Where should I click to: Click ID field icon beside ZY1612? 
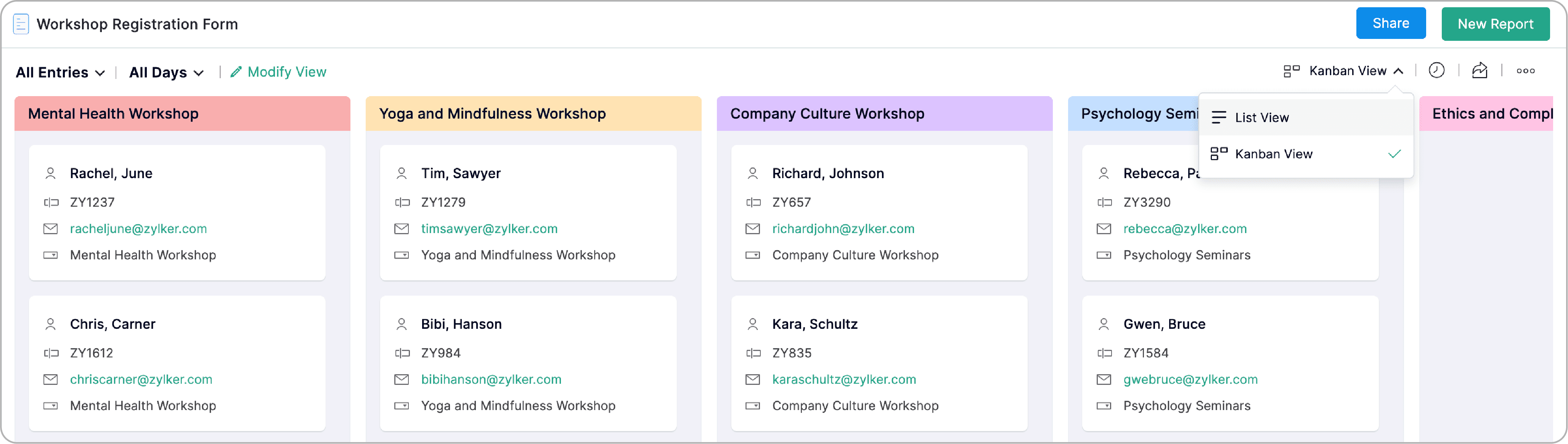point(50,353)
